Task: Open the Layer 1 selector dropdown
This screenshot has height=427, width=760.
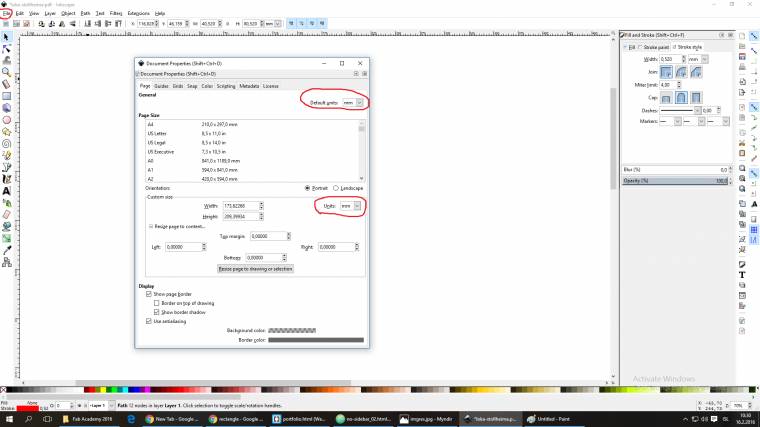Action: (x=101, y=405)
